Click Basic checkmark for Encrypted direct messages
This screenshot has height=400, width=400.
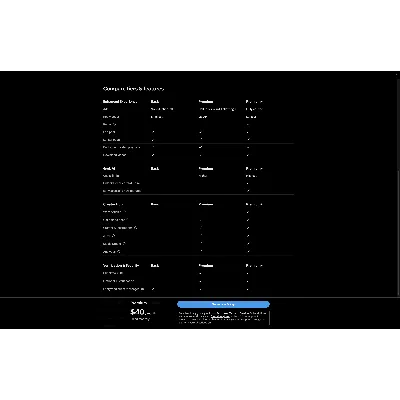coord(153,289)
